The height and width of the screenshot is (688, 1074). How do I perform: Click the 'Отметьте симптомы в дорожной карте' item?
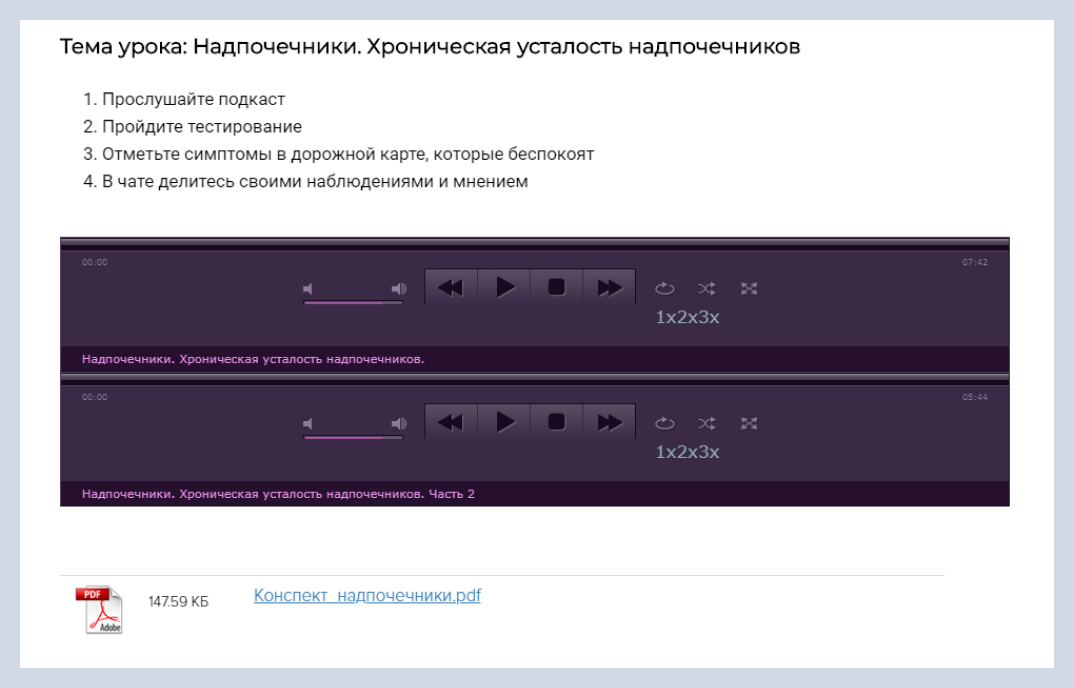click(348, 154)
